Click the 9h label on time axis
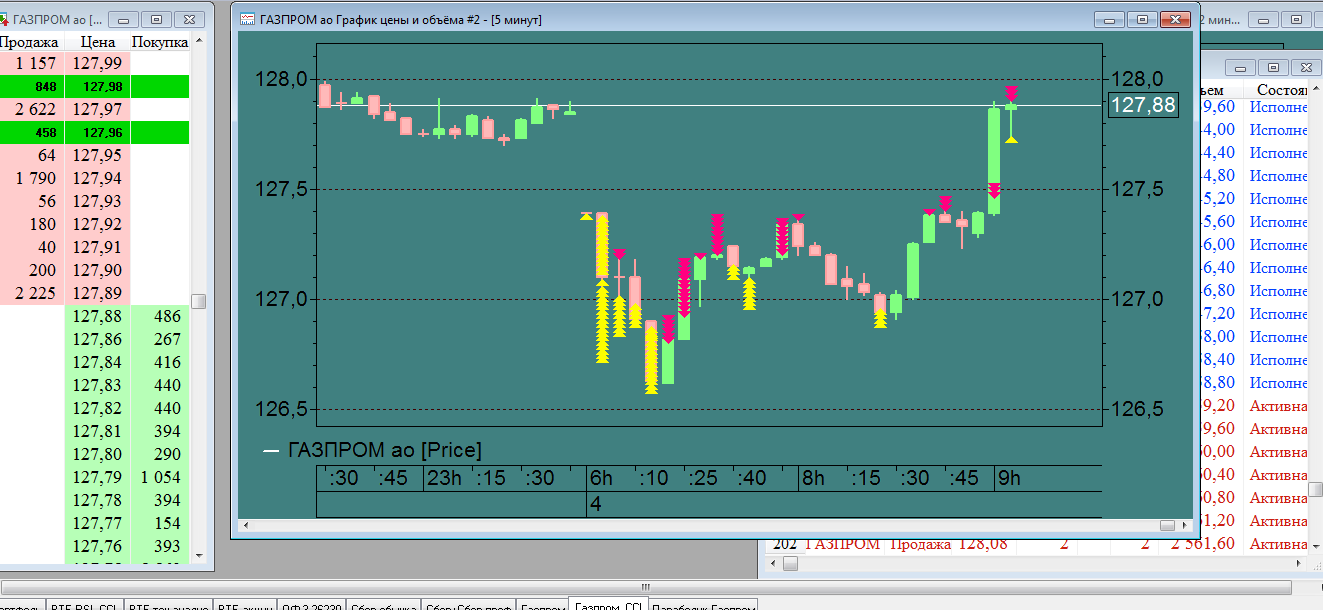Image resolution: width=1323 pixels, height=610 pixels. (x=1009, y=478)
